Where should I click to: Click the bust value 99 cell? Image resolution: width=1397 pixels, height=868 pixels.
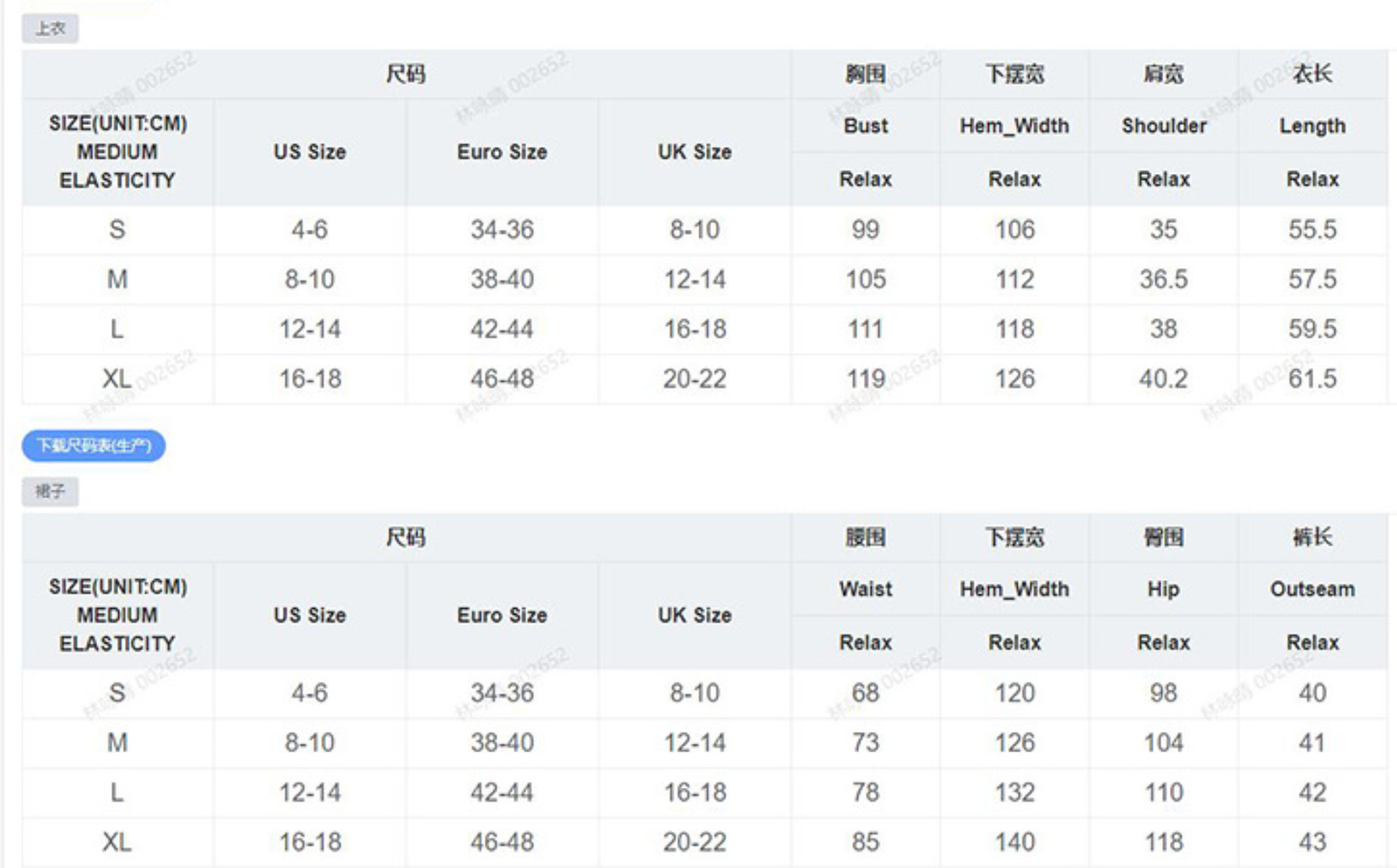click(865, 230)
